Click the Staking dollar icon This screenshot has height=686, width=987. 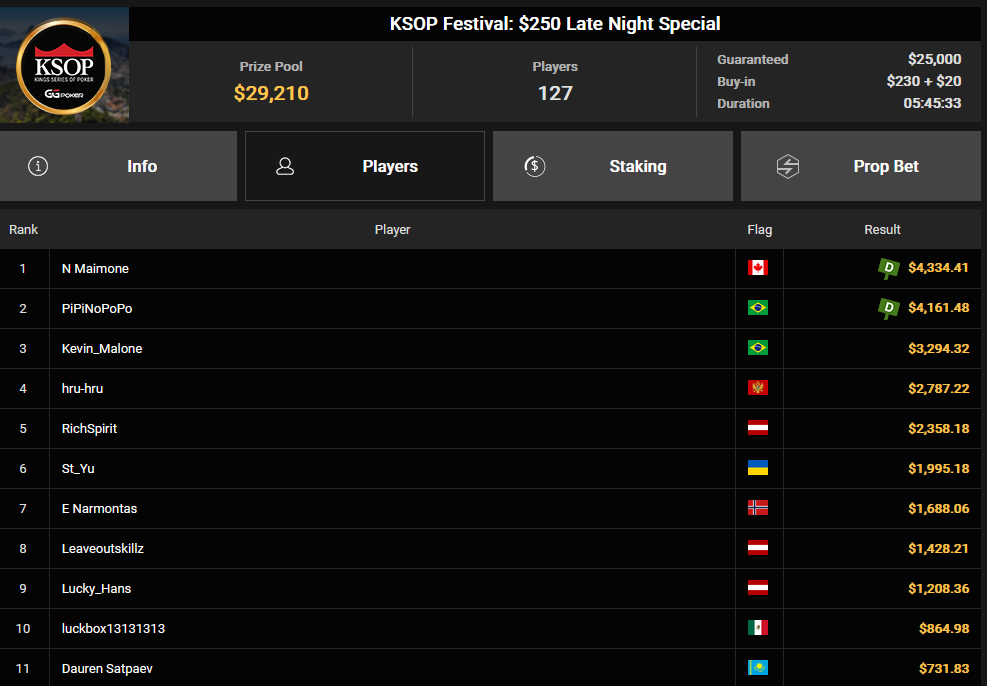(x=534, y=166)
